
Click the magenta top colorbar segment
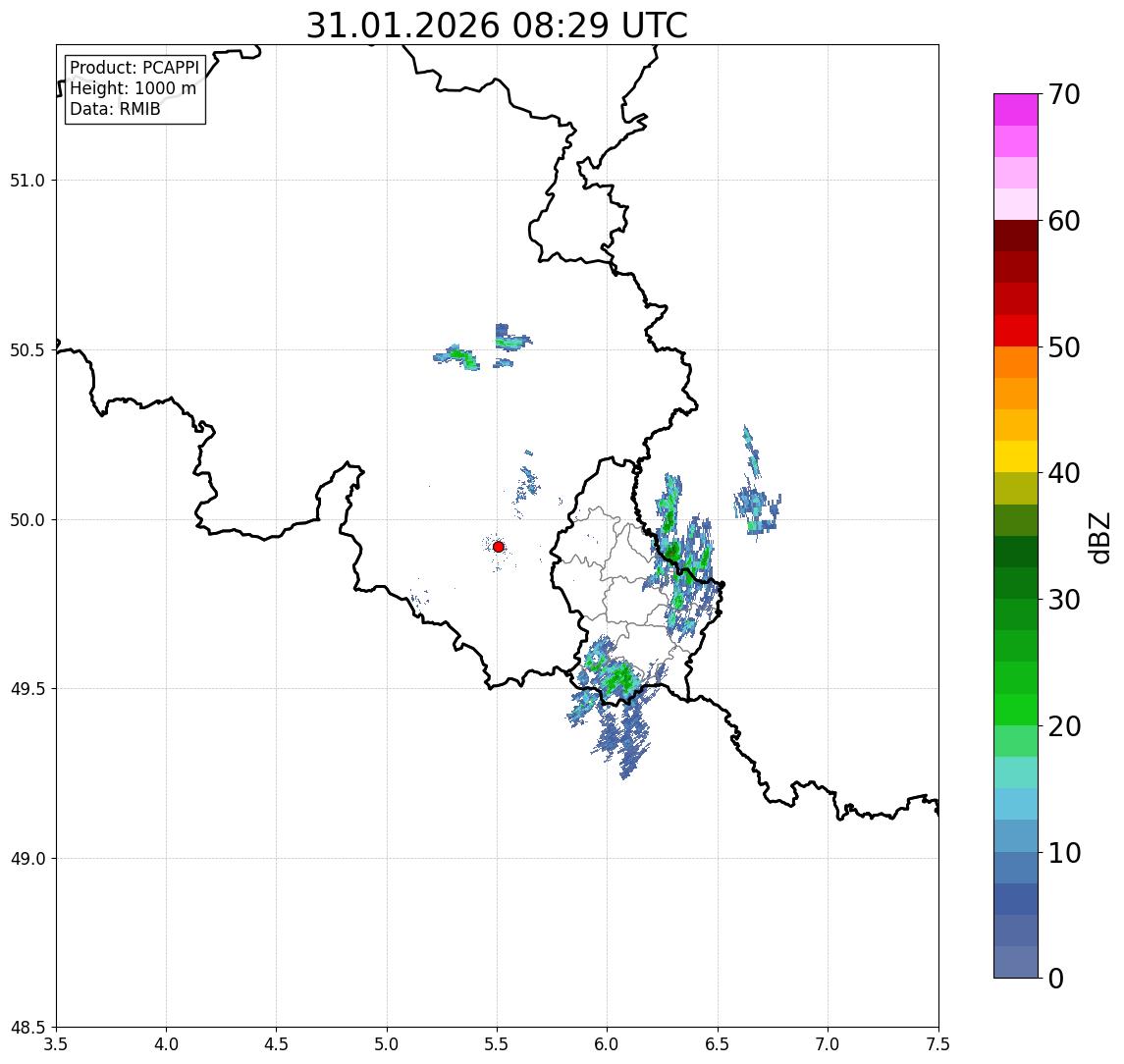click(1016, 110)
